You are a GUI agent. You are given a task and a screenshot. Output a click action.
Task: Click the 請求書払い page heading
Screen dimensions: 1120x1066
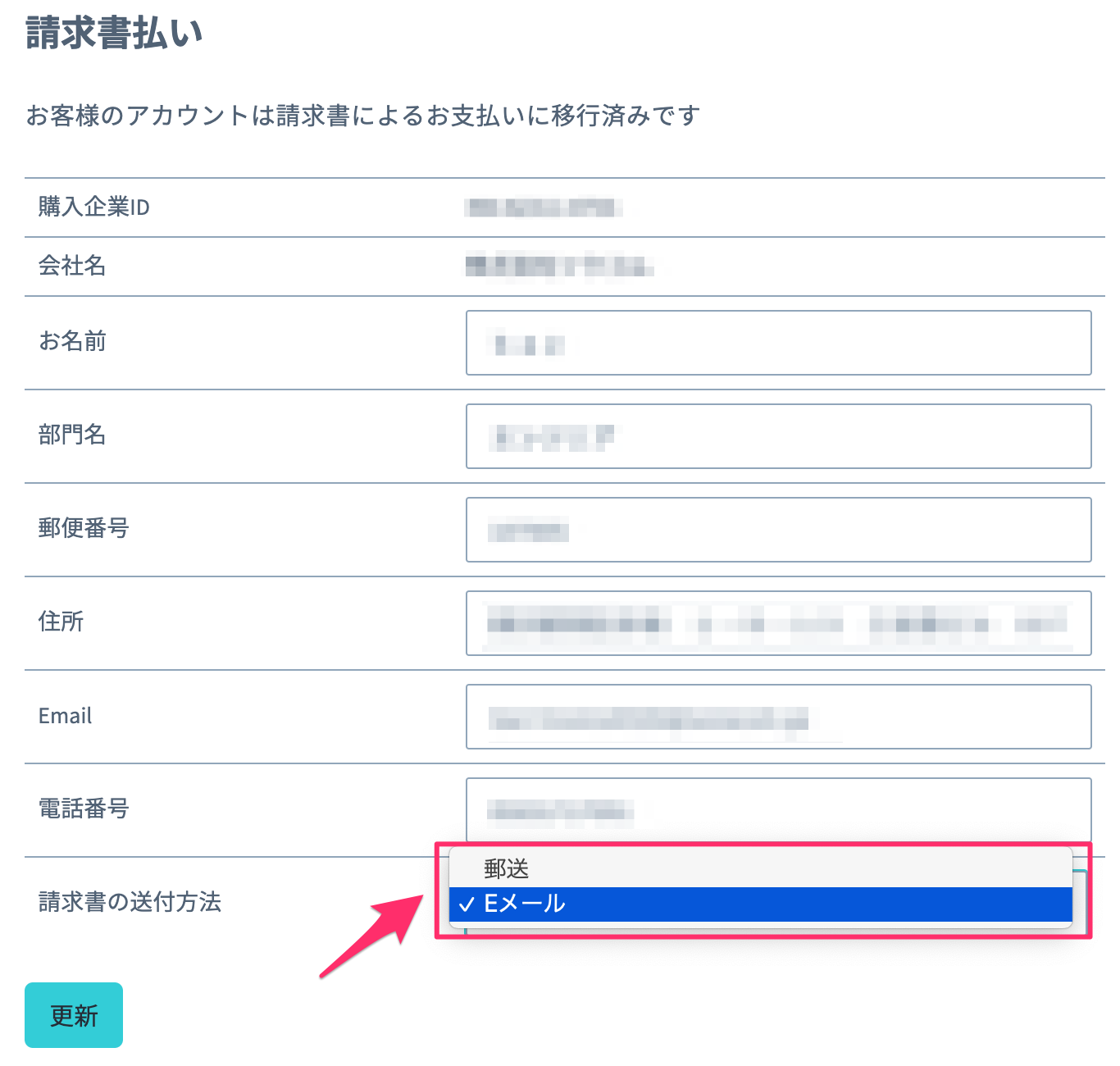click(x=114, y=33)
